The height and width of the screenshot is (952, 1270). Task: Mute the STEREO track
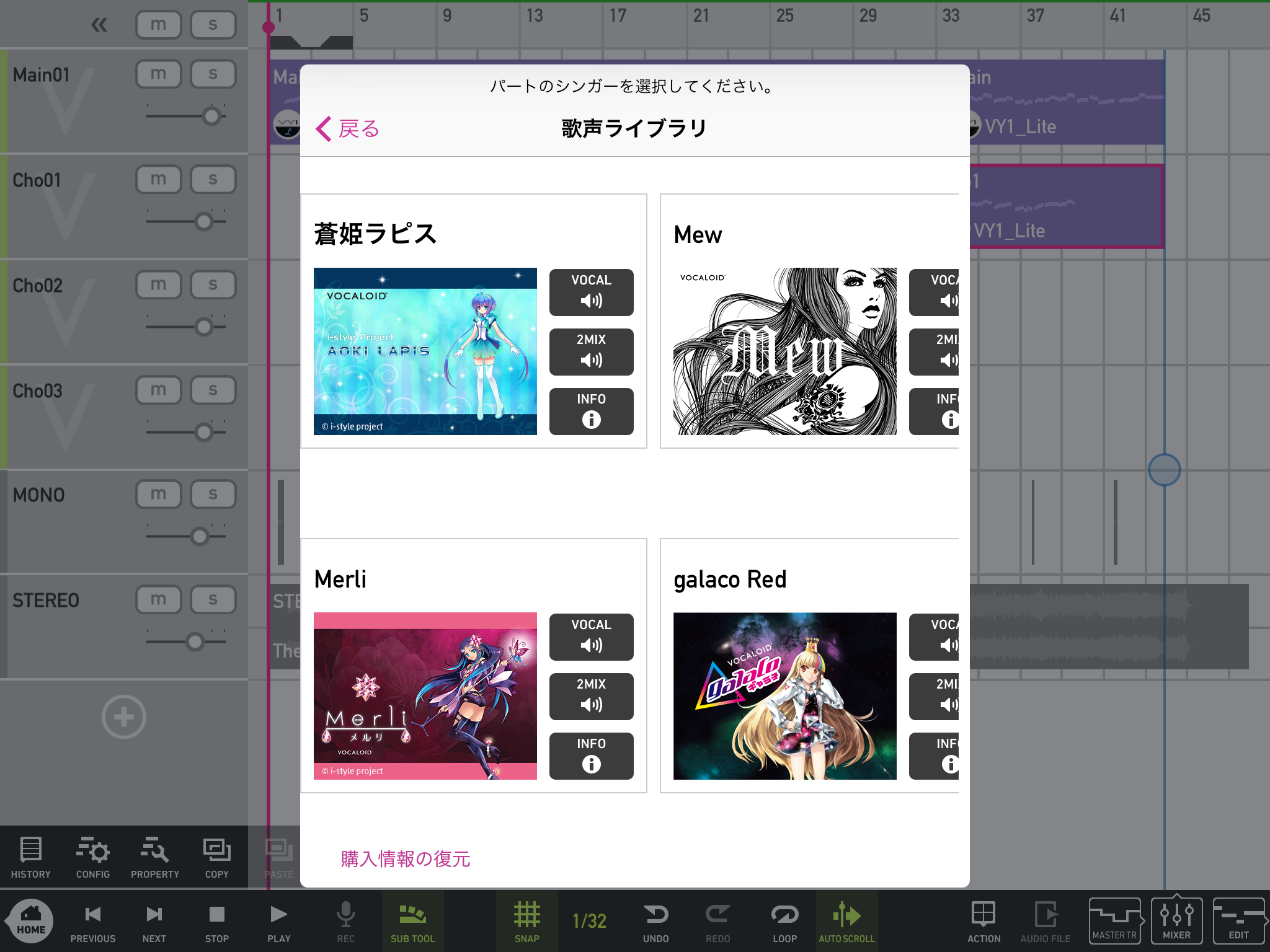(x=159, y=600)
